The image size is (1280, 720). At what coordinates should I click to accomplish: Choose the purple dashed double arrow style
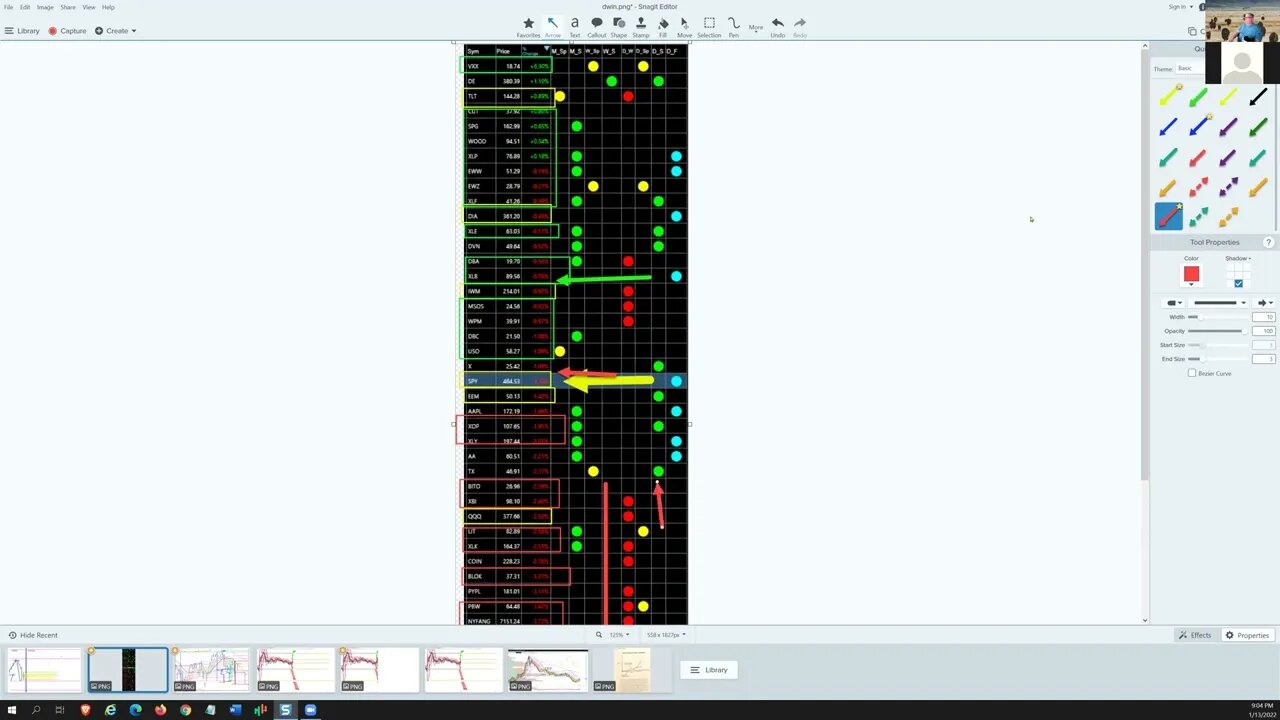click(1228, 187)
